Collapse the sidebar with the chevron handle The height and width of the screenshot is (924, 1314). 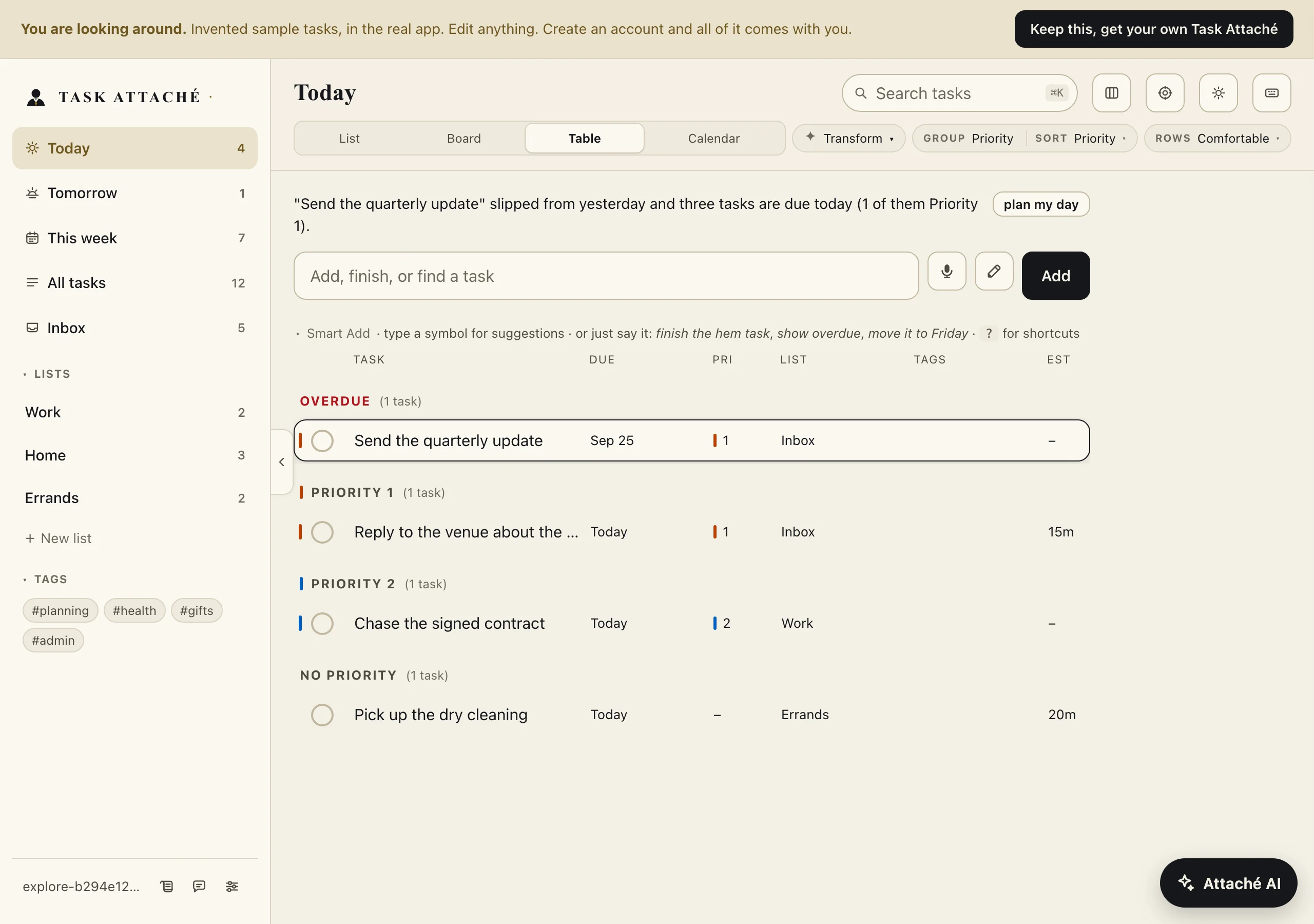(282, 462)
